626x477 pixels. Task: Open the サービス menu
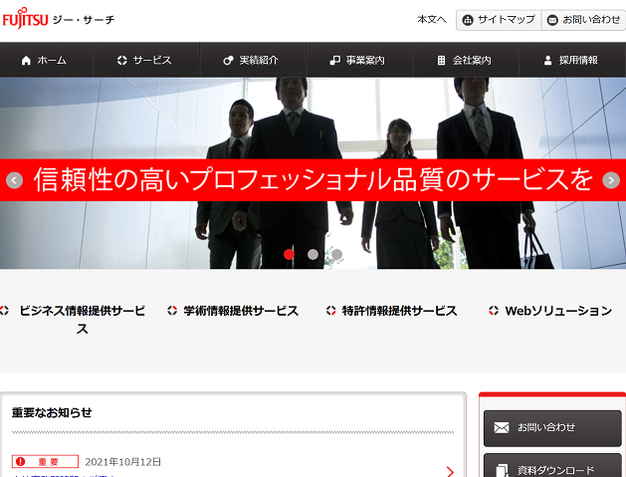click(146, 60)
